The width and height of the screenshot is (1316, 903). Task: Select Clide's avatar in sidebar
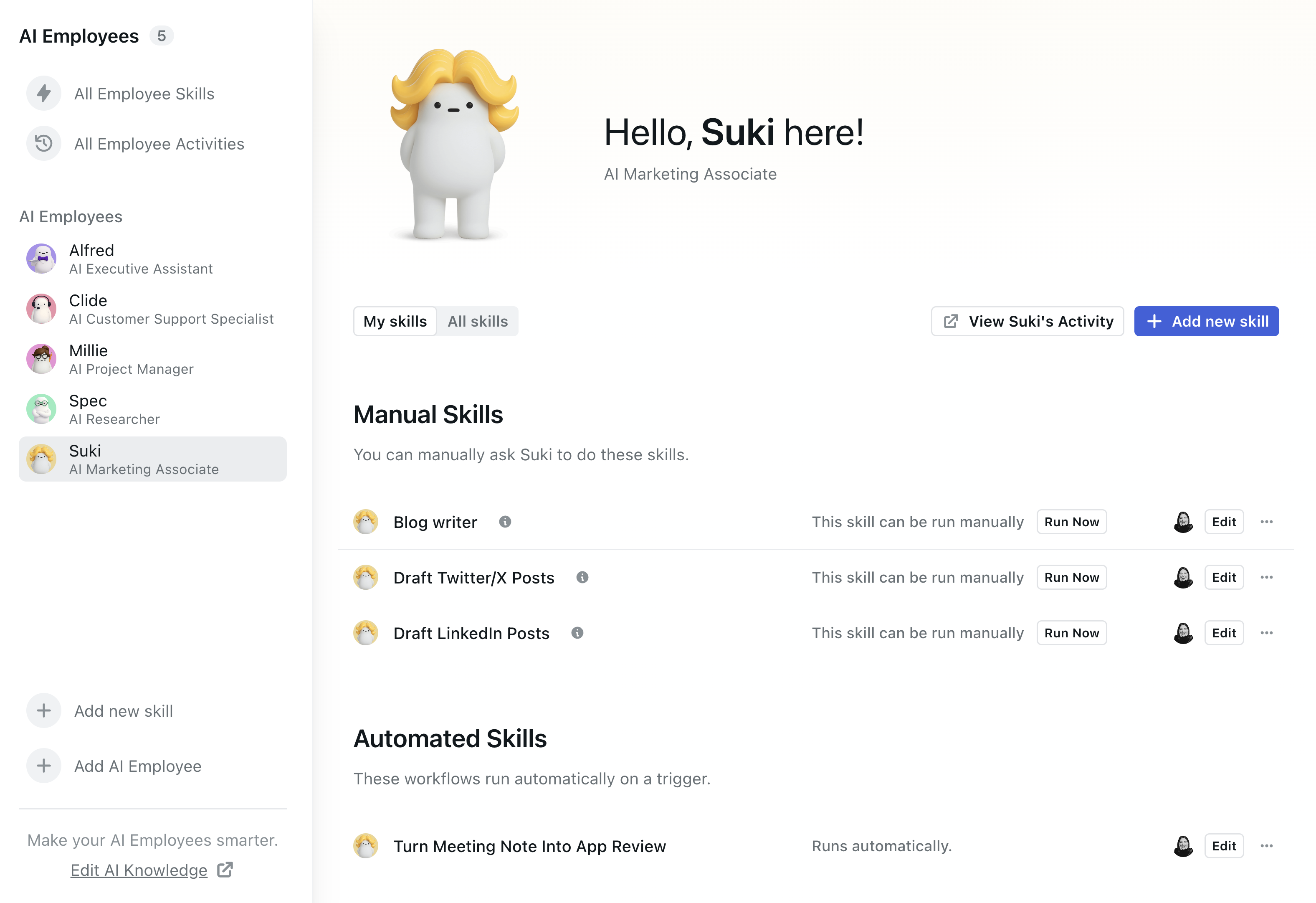coord(41,309)
